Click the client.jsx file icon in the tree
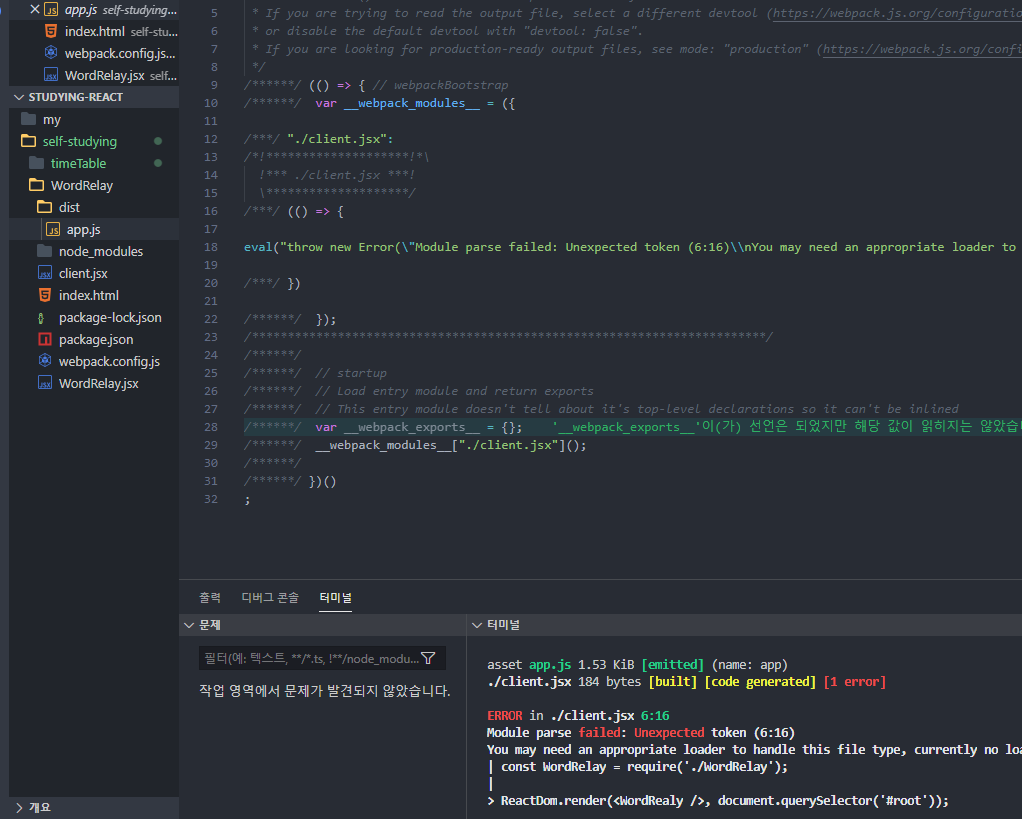The height and width of the screenshot is (819, 1022). pos(44,273)
